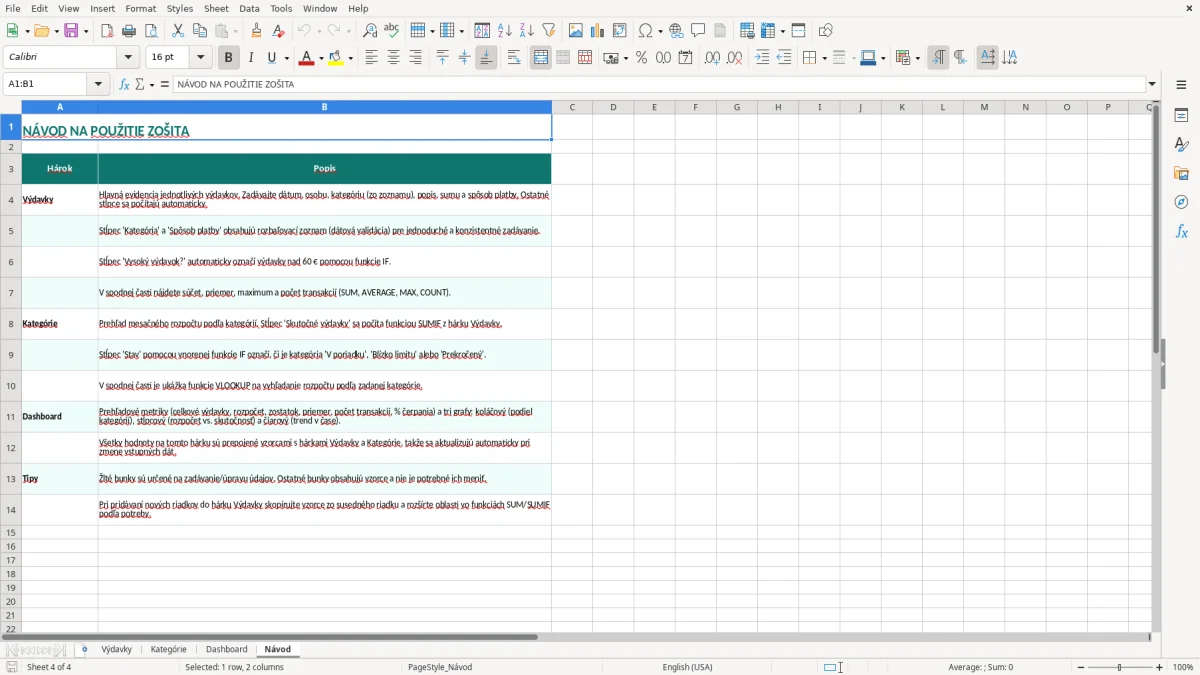Open the conditional formatting dropdown arrow
This screenshot has width=1200, height=675.
917,58
